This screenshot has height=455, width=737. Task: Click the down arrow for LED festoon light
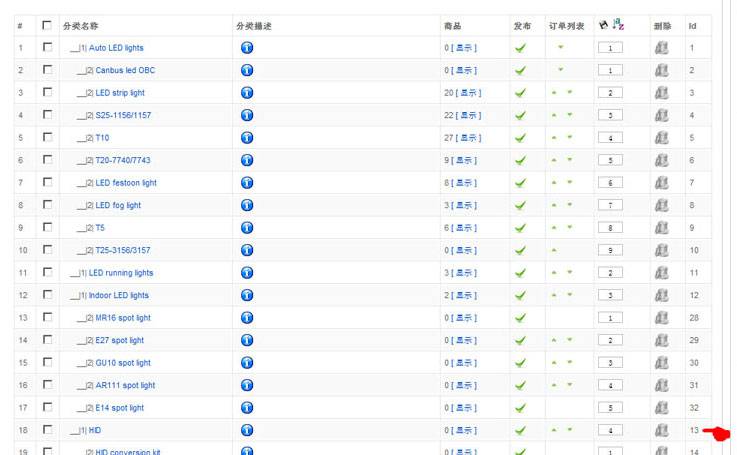click(570, 183)
